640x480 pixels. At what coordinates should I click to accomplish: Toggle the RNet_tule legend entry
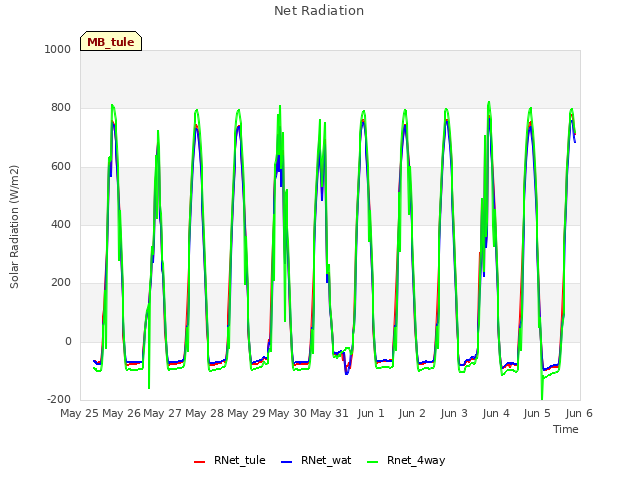click(x=230, y=460)
